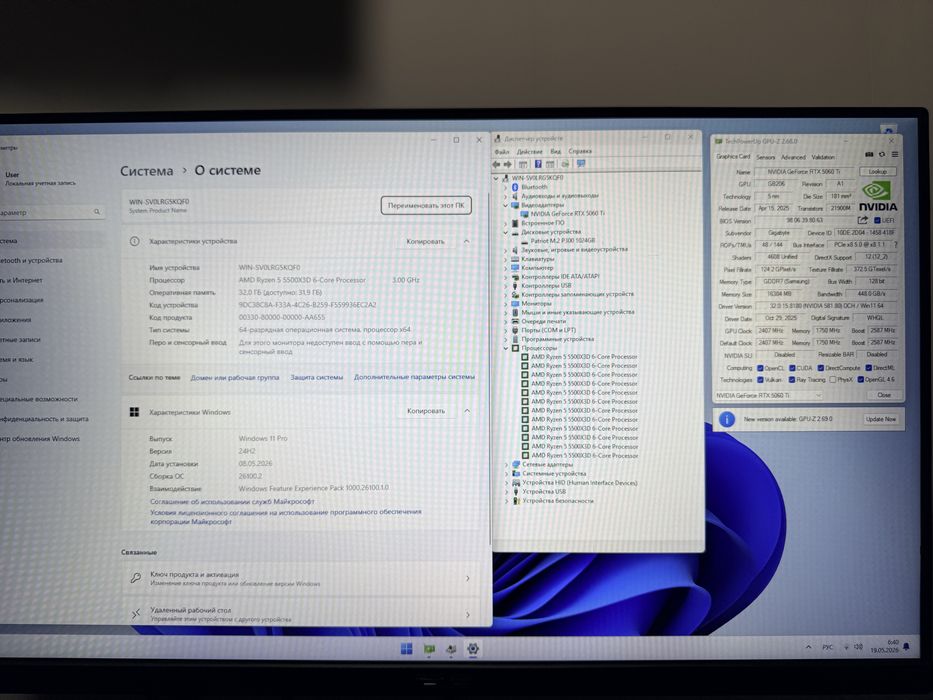Collapse the Характеристики Windows section chevron
This screenshot has height=700, width=933.
tap(467, 411)
